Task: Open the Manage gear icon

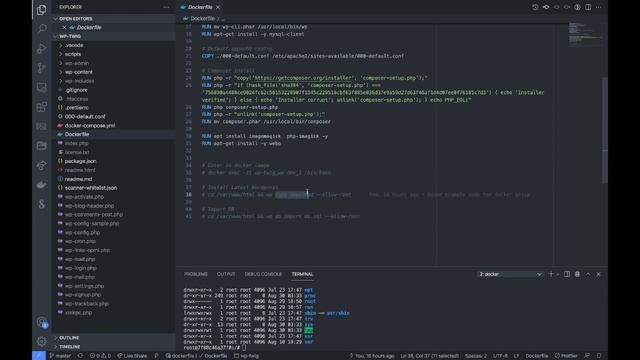Action: point(42,341)
